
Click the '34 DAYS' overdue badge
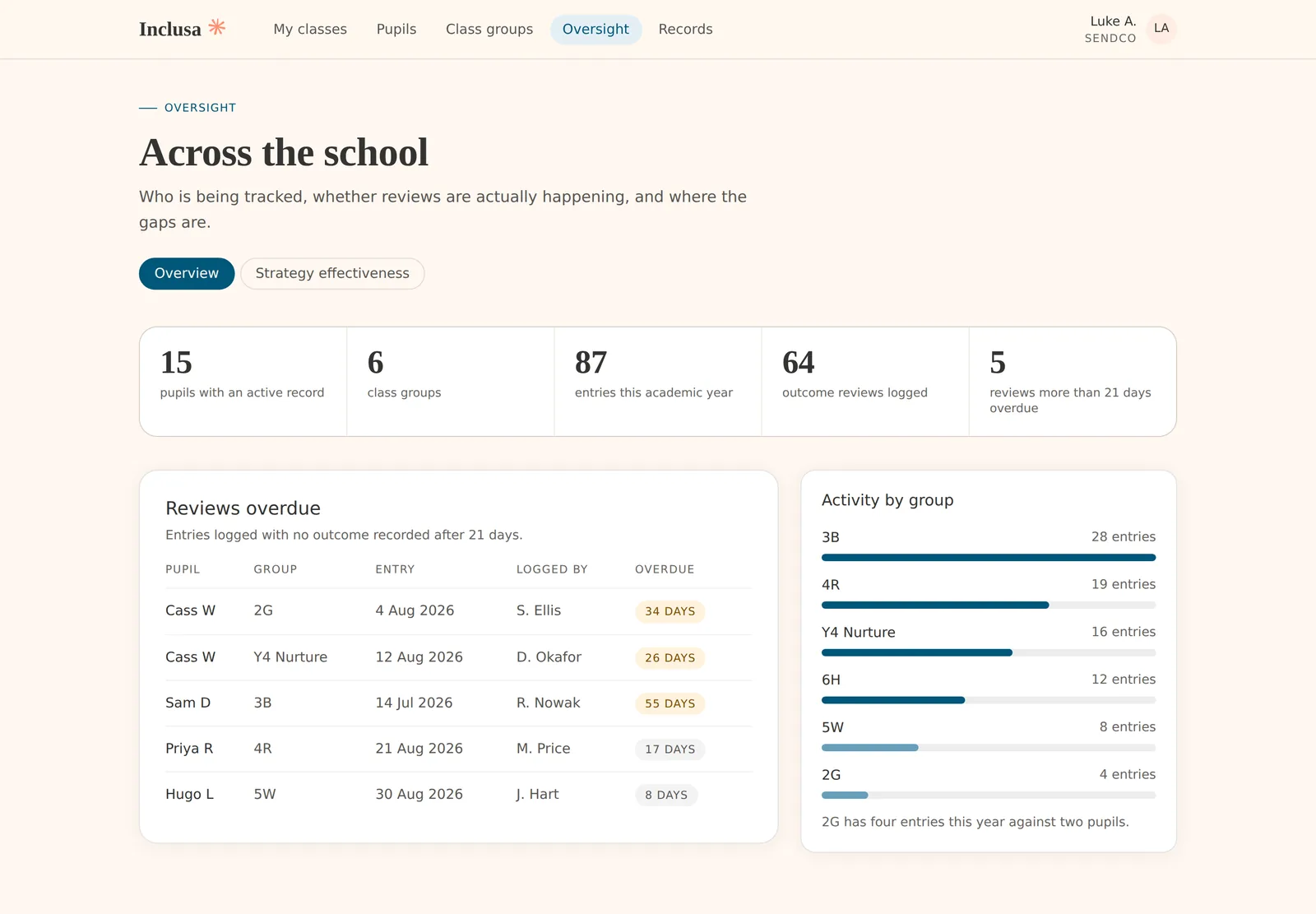pyautogui.click(x=670, y=611)
